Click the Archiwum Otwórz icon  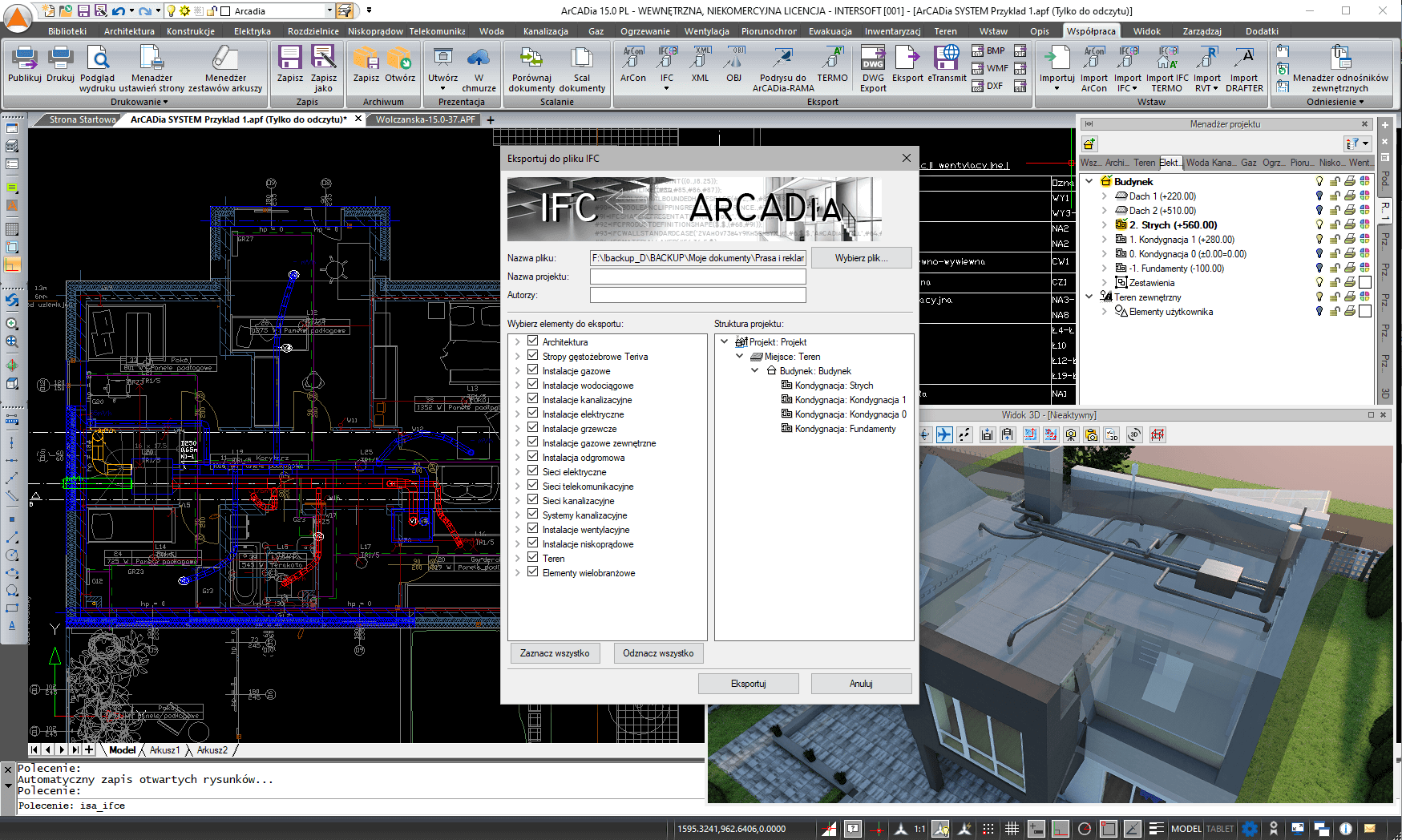(399, 63)
